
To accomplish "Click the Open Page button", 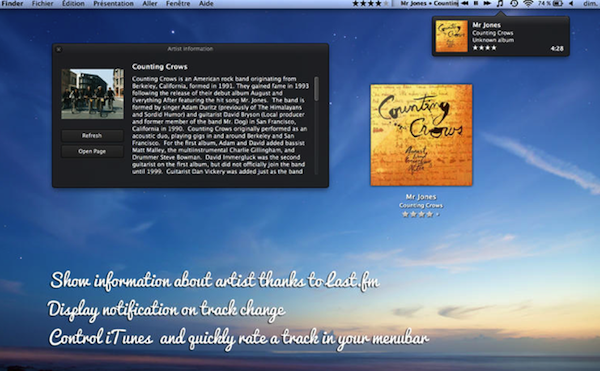I will (x=92, y=151).
